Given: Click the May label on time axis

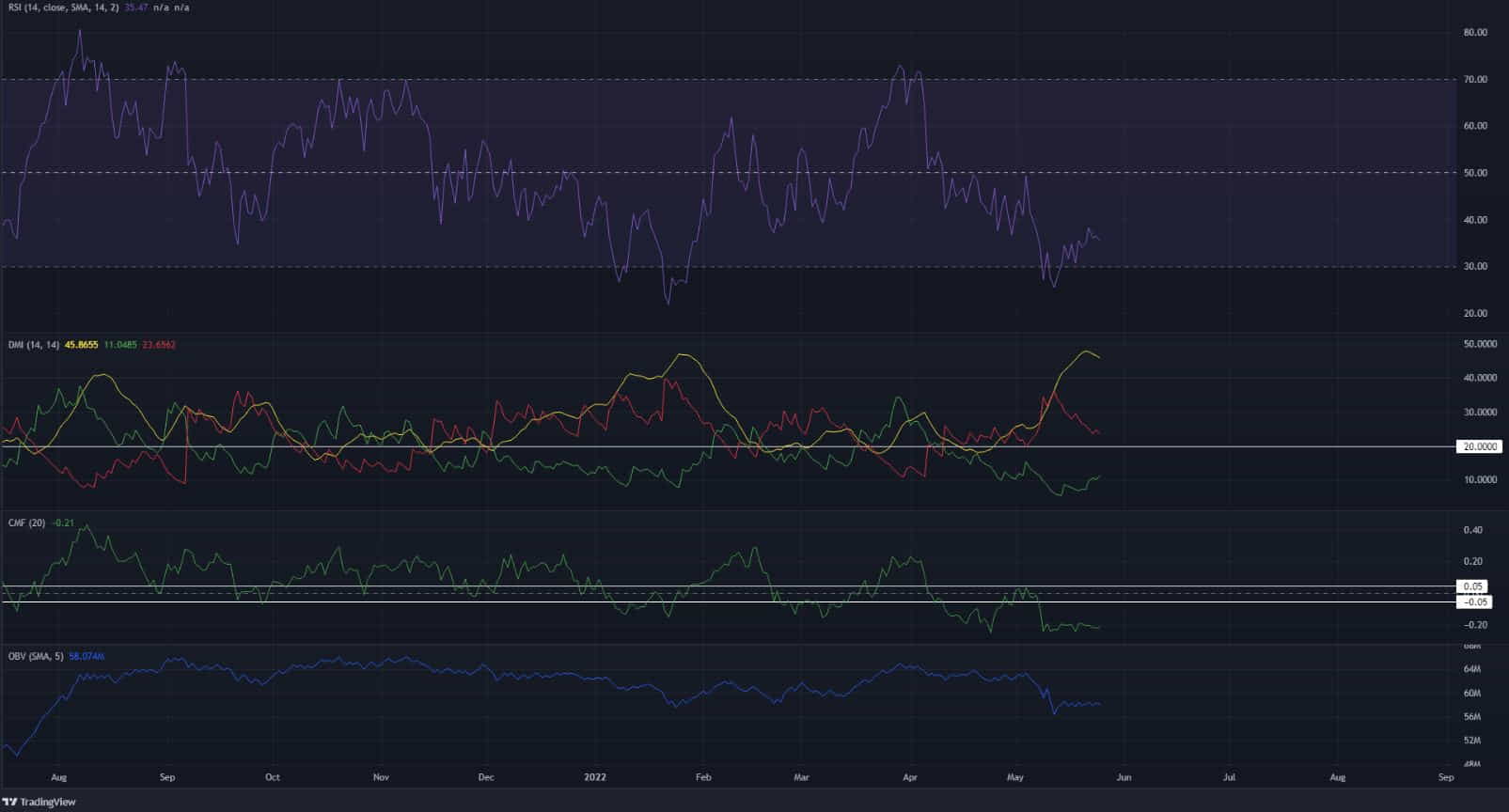Looking at the screenshot, I should pyautogui.click(x=1015, y=777).
